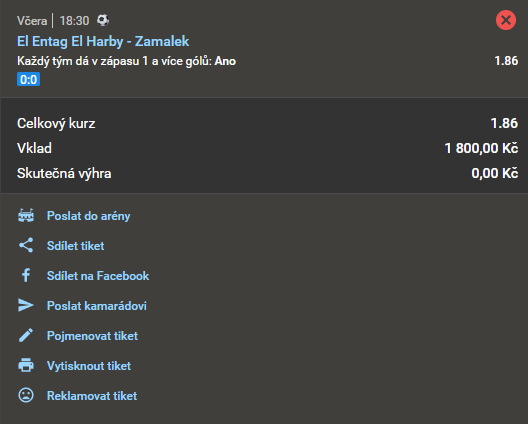Click the paper plane send icon
This screenshot has width=528, height=424.
tap(26, 305)
